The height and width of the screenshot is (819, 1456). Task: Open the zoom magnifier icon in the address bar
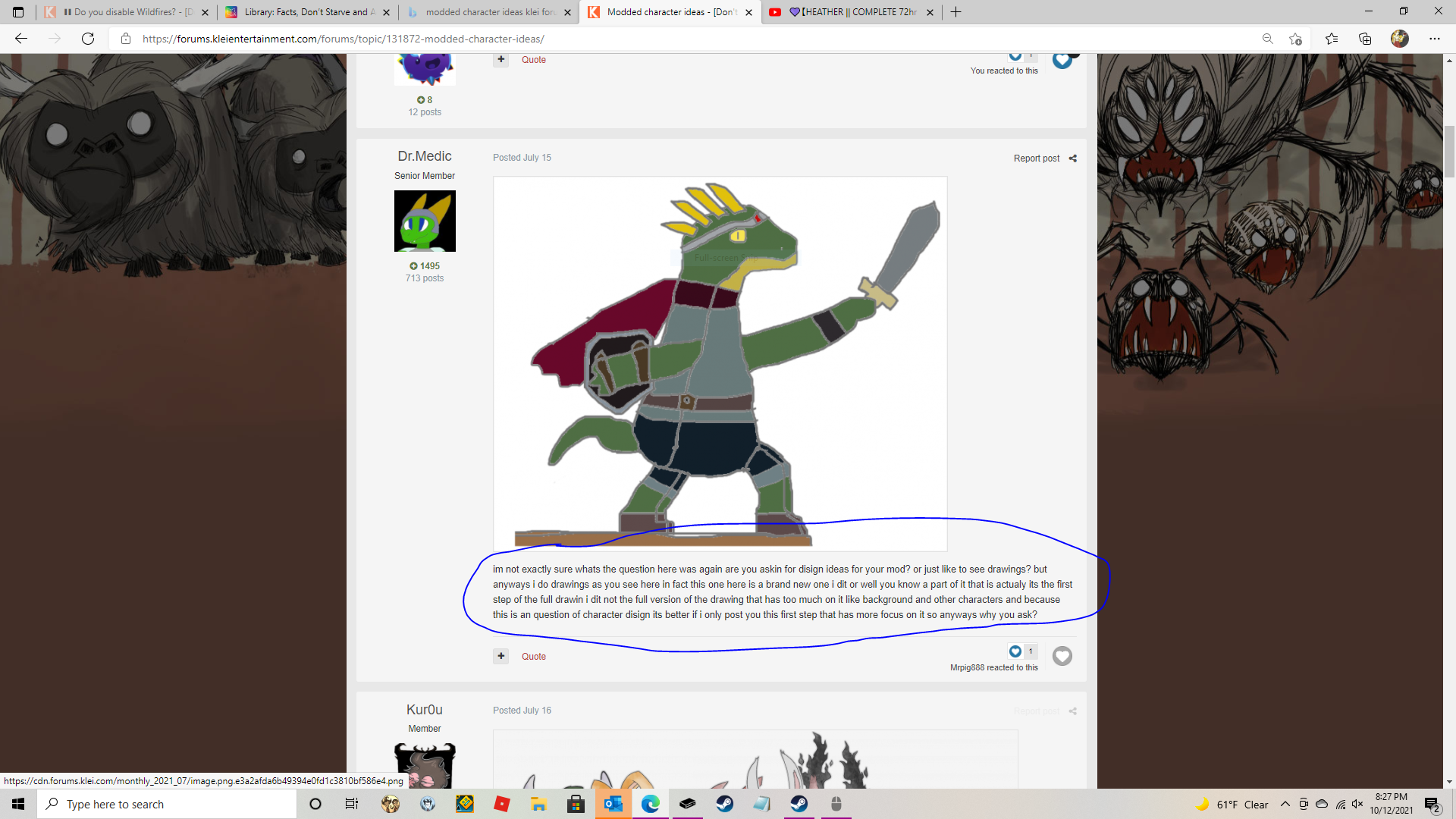click(1267, 39)
